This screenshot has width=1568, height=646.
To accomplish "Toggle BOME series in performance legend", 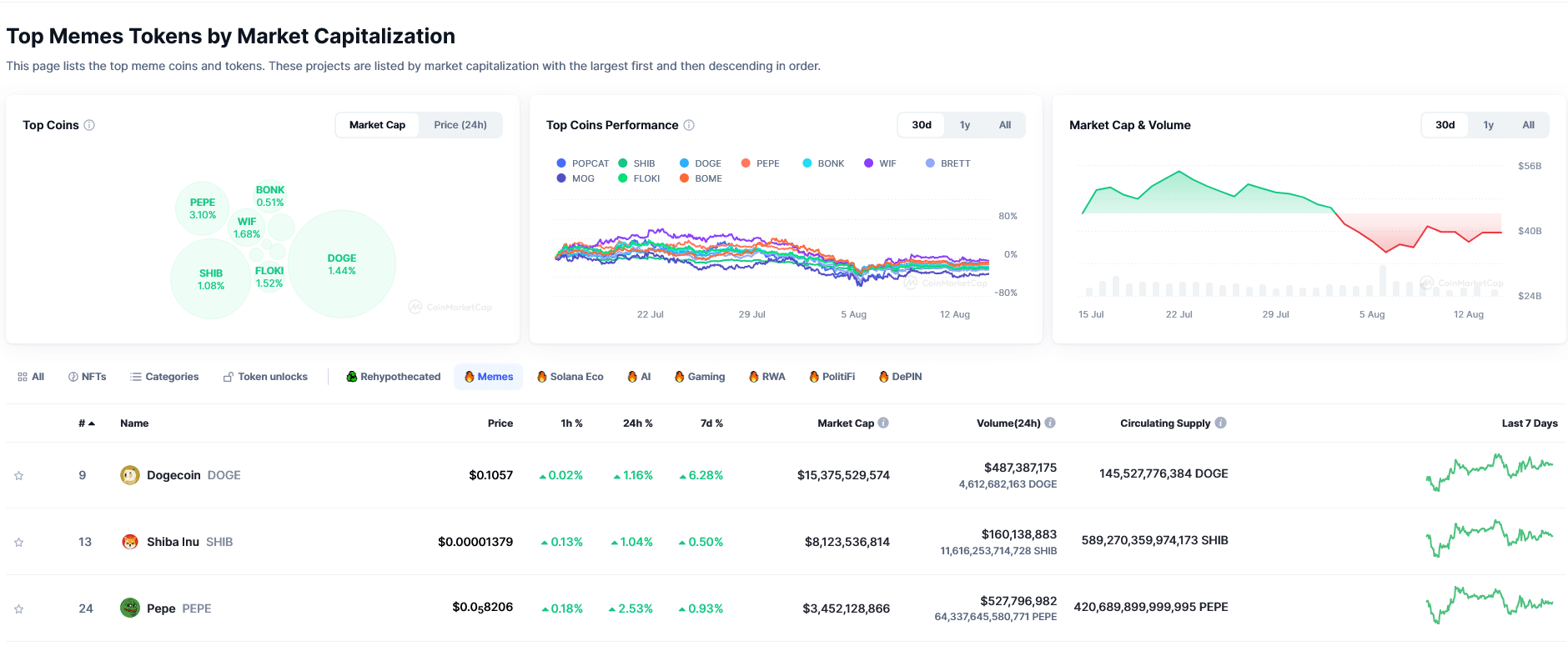I will pos(701,178).
